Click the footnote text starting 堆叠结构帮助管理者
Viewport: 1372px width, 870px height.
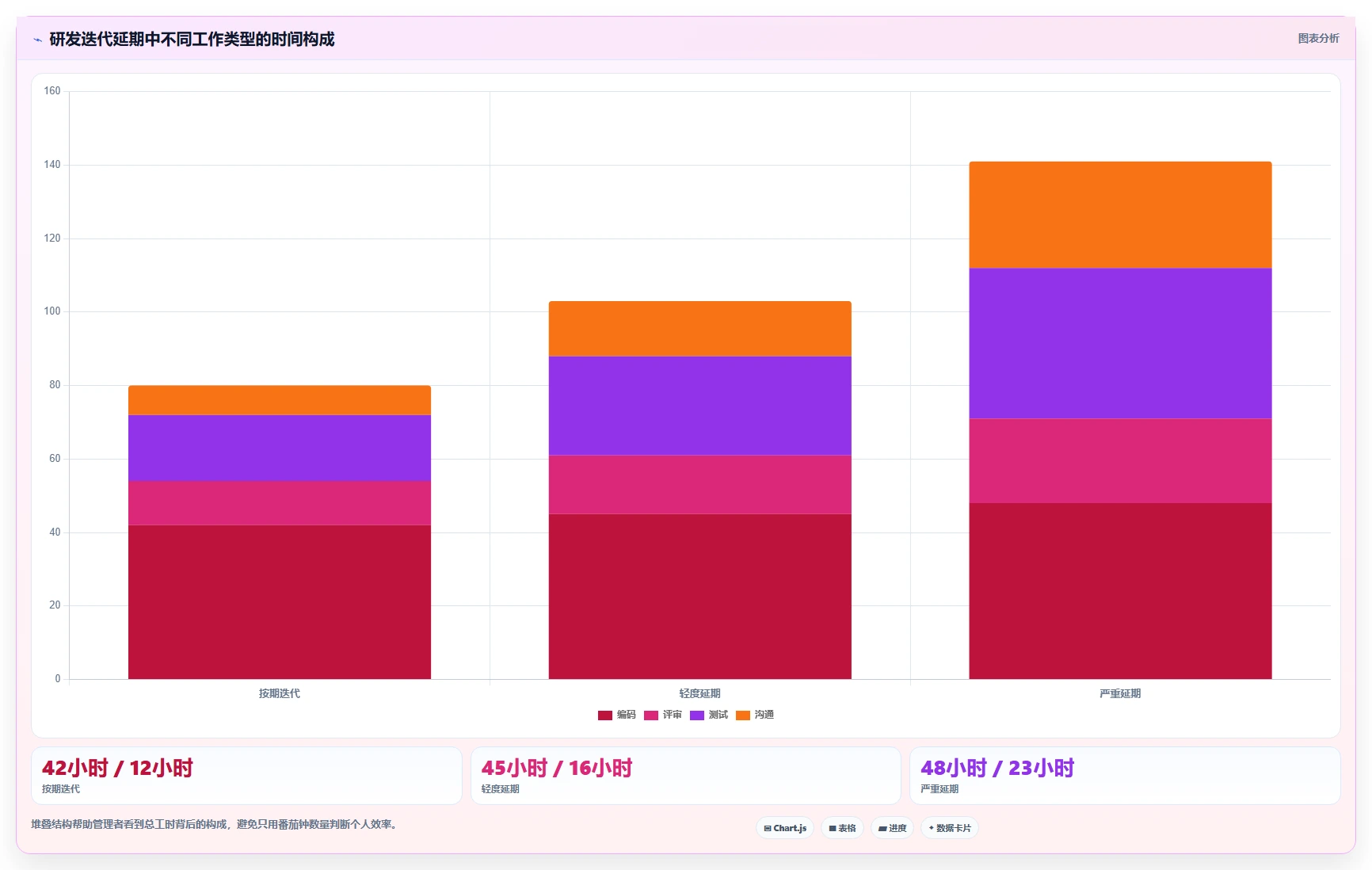coord(214,824)
